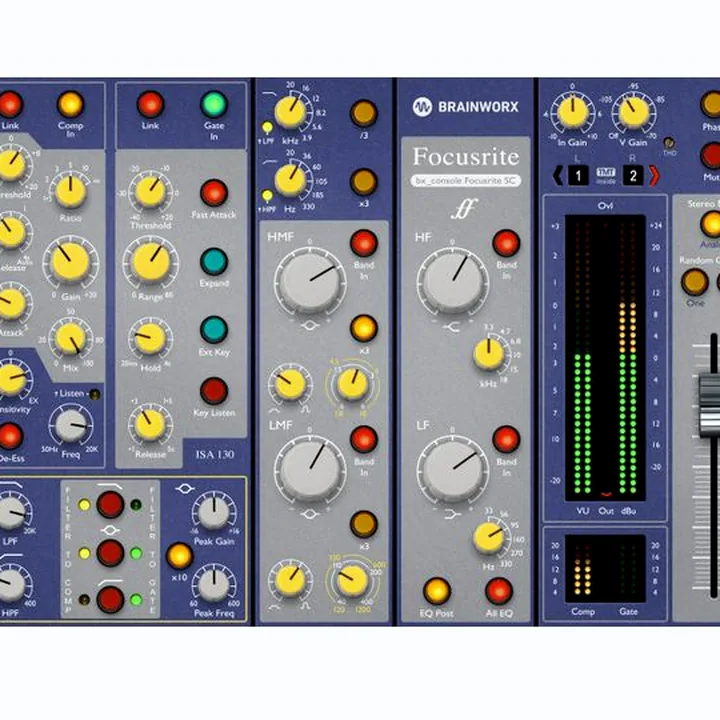Click the THD indicator light
This screenshot has height=720, width=720.
pyautogui.click(x=669, y=143)
